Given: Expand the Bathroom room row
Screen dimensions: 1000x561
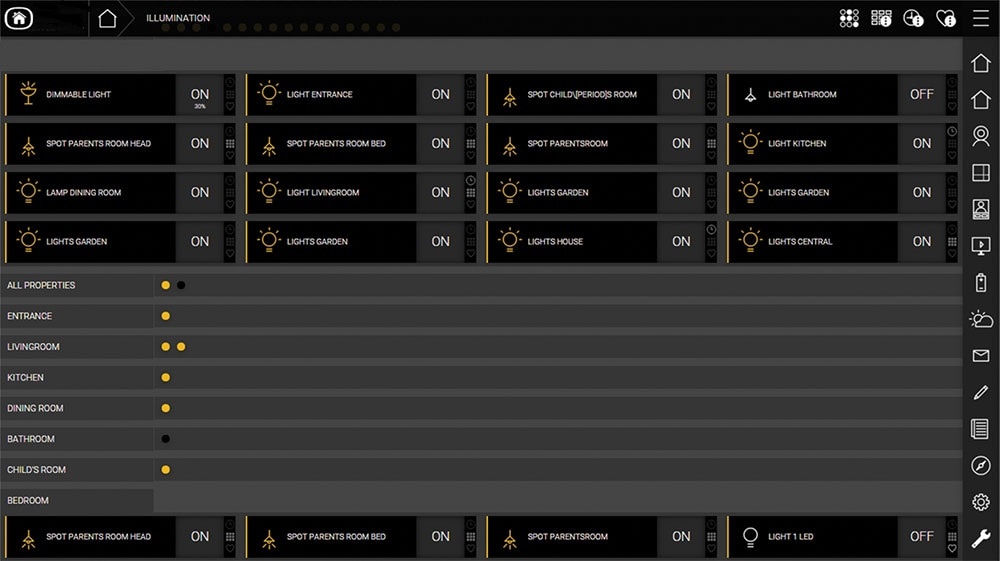Looking at the screenshot, I should pyautogui.click(x=31, y=439).
